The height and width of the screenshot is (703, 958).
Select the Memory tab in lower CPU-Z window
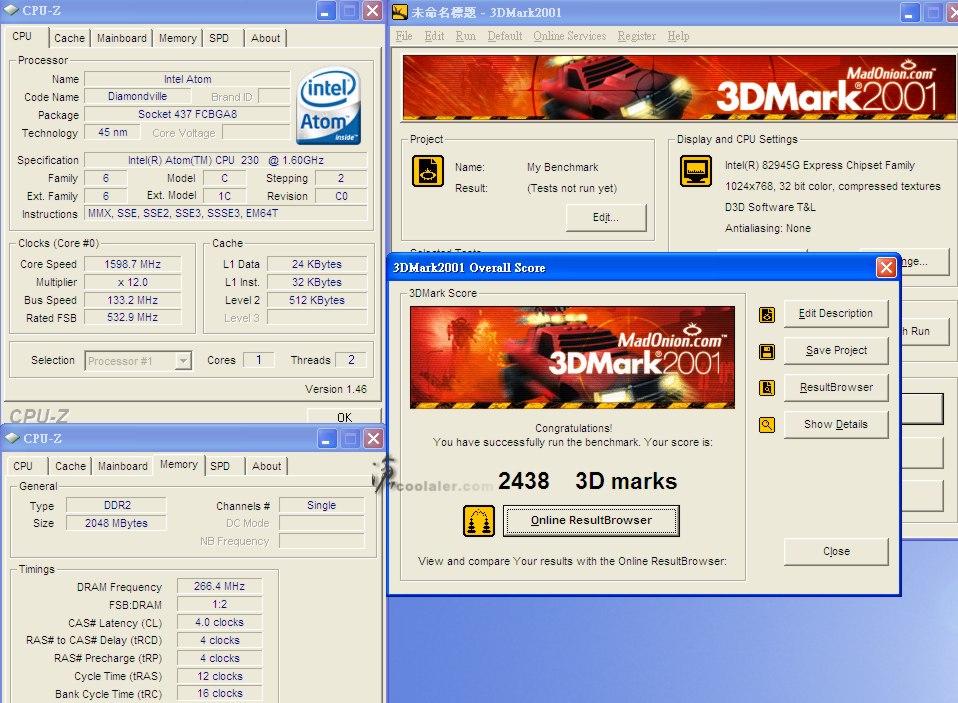click(x=178, y=464)
